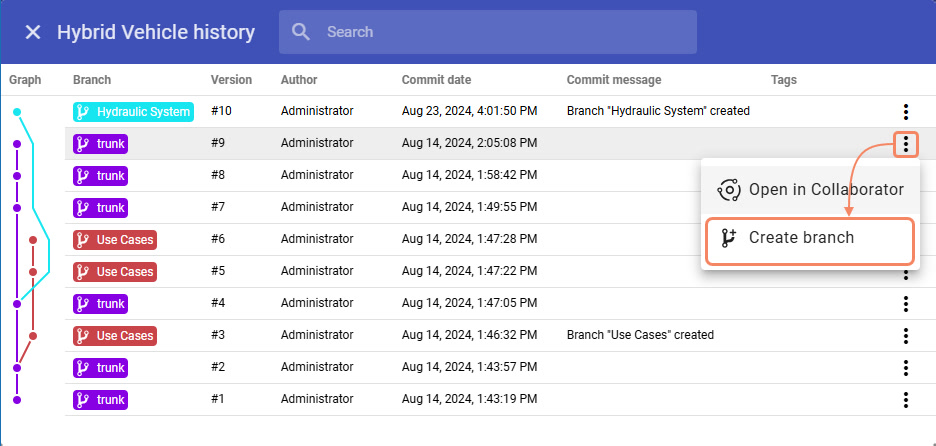Open the three-dot menu for version #1
The height and width of the screenshot is (446, 936).
tap(905, 400)
